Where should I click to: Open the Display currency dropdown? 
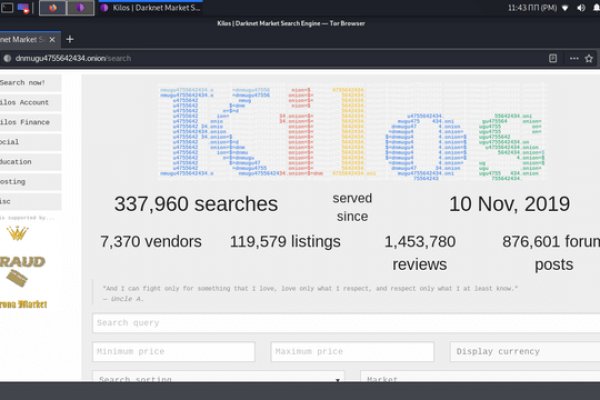pyautogui.click(x=524, y=352)
